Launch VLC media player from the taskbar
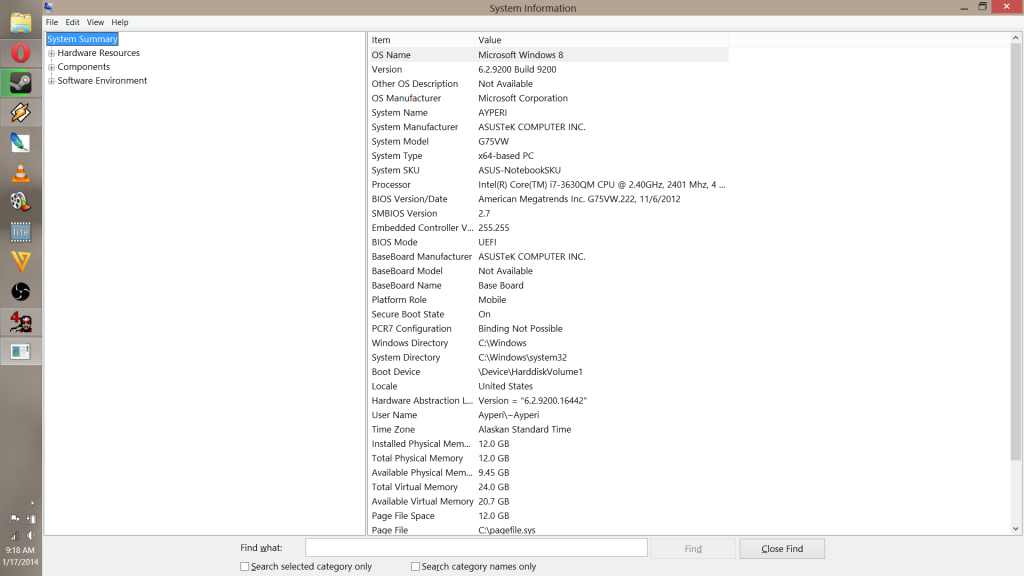Image resolution: width=1024 pixels, height=576 pixels. 20,172
